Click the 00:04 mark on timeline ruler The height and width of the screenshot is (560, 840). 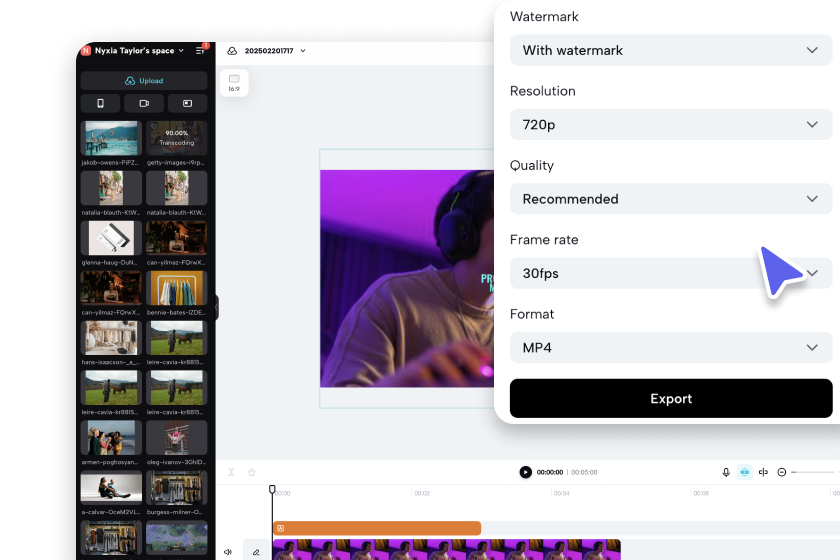[x=561, y=493]
